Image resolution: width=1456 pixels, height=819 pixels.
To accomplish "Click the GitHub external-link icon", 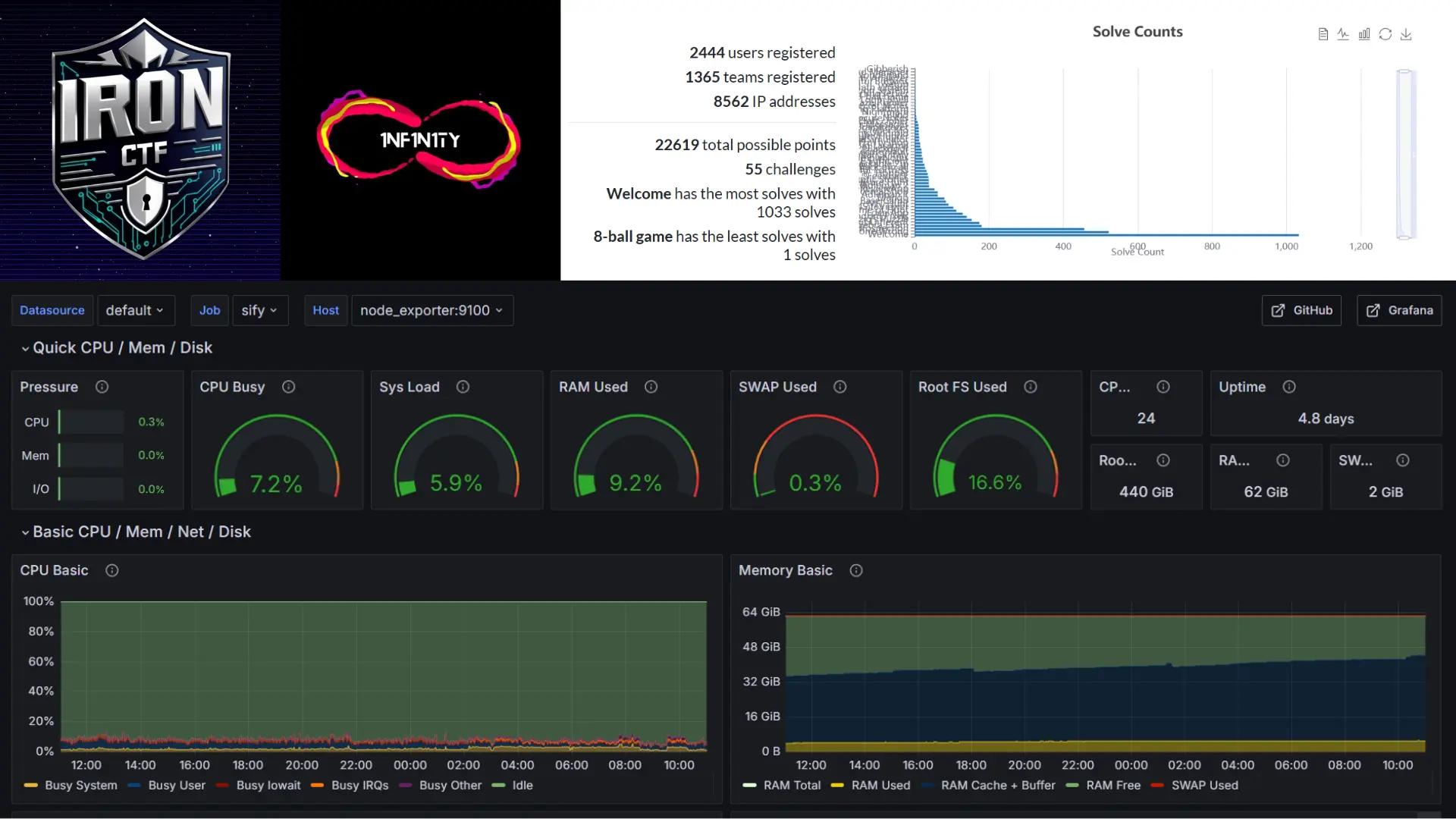I will [1278, 310].
